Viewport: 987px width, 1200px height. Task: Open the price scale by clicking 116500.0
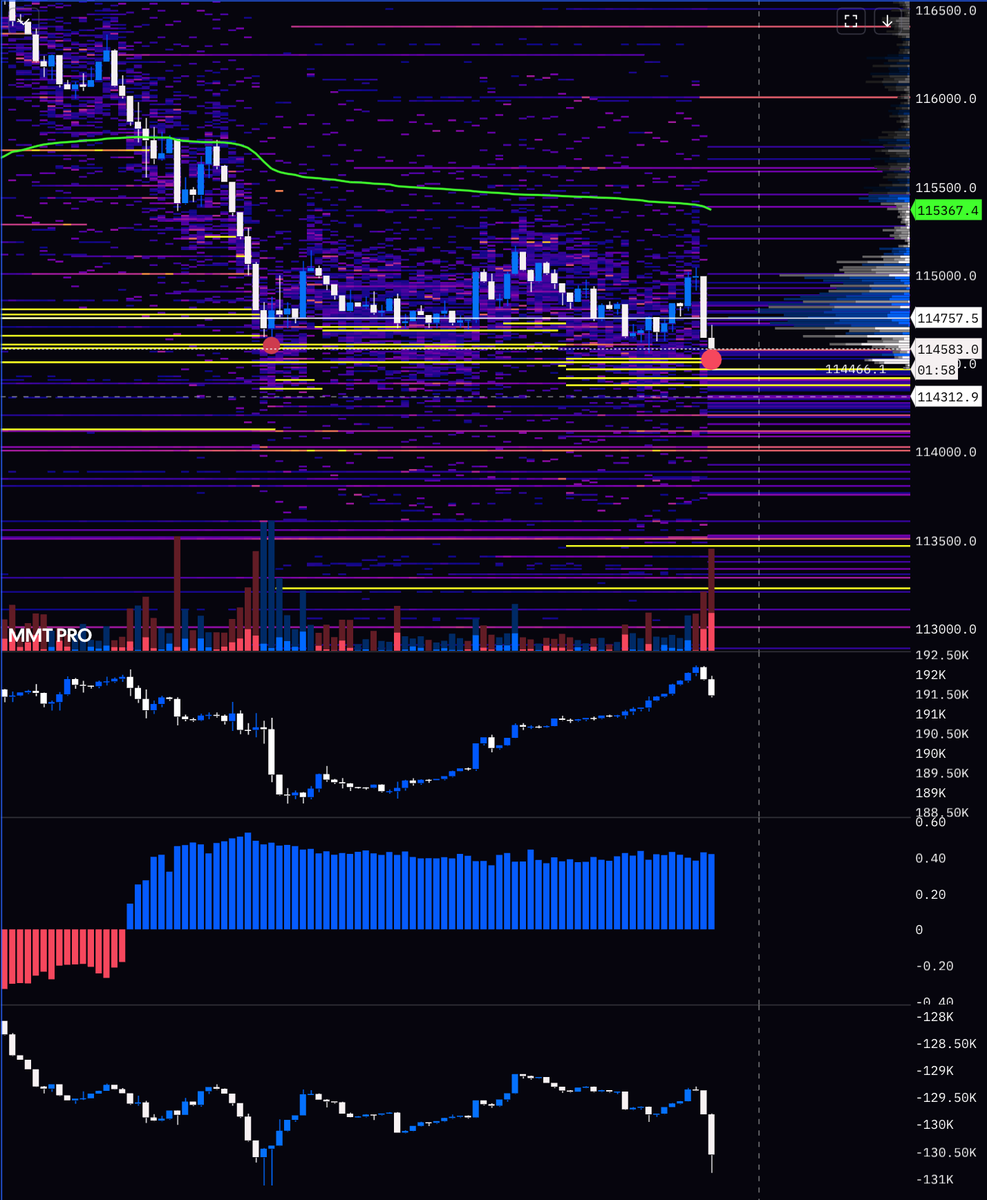(x=948, y=13)
